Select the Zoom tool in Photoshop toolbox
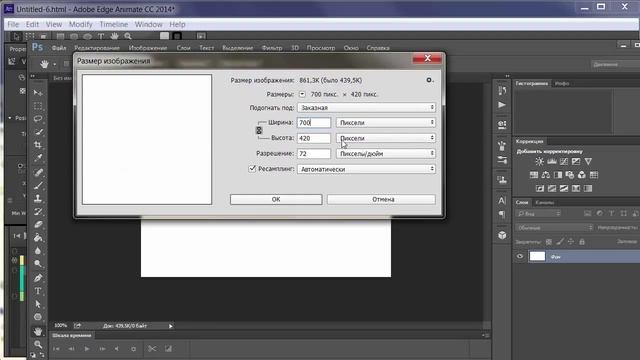Image resolution: width=640 pixels, height=360 pixels. tap(38, 344)
